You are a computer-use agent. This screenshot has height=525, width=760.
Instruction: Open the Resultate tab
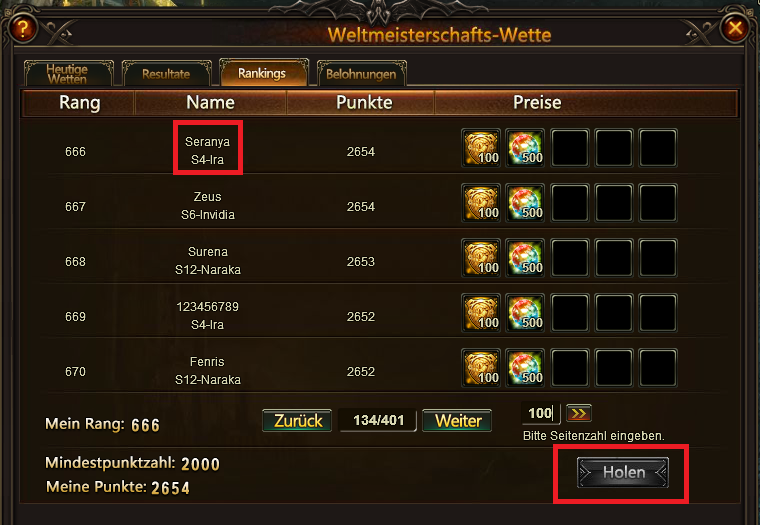166,74
